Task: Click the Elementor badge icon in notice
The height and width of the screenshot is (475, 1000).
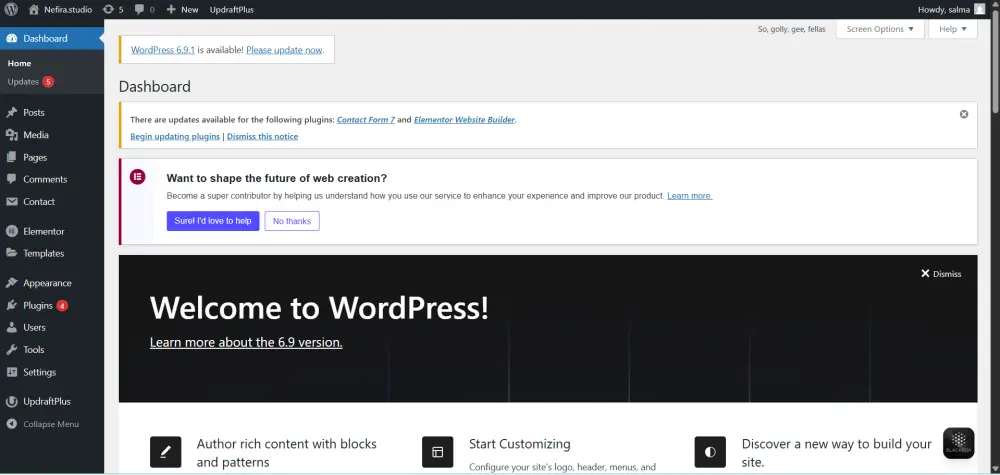Action: pyautogui.click(x=138, y=177)
